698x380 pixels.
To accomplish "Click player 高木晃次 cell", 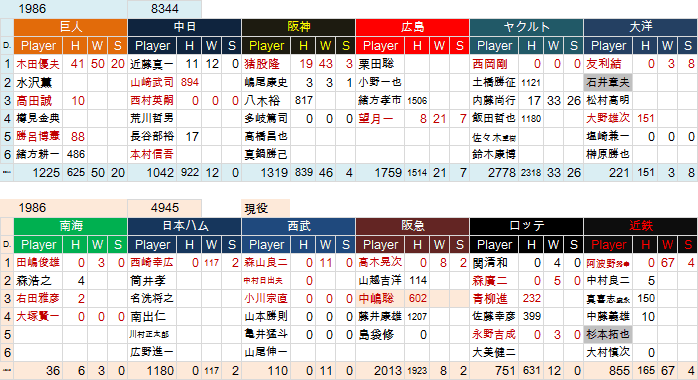I will click(380, 263).
